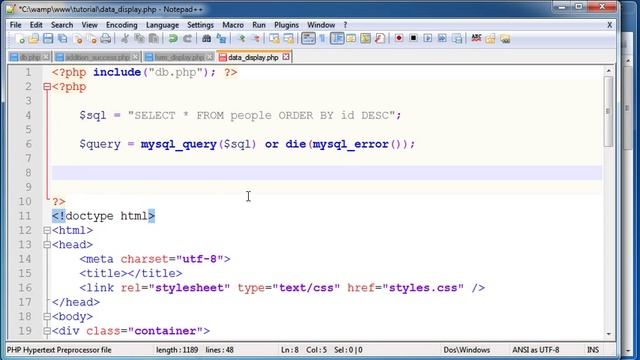640x360 pixels.
Task: Toggle synchronized vertical scrolling
Action: 274,39
